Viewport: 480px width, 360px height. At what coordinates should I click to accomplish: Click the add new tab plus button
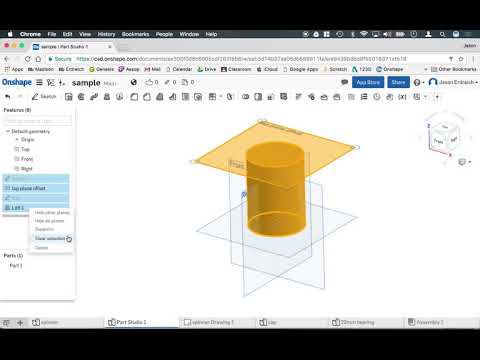(x=20, y=323)
